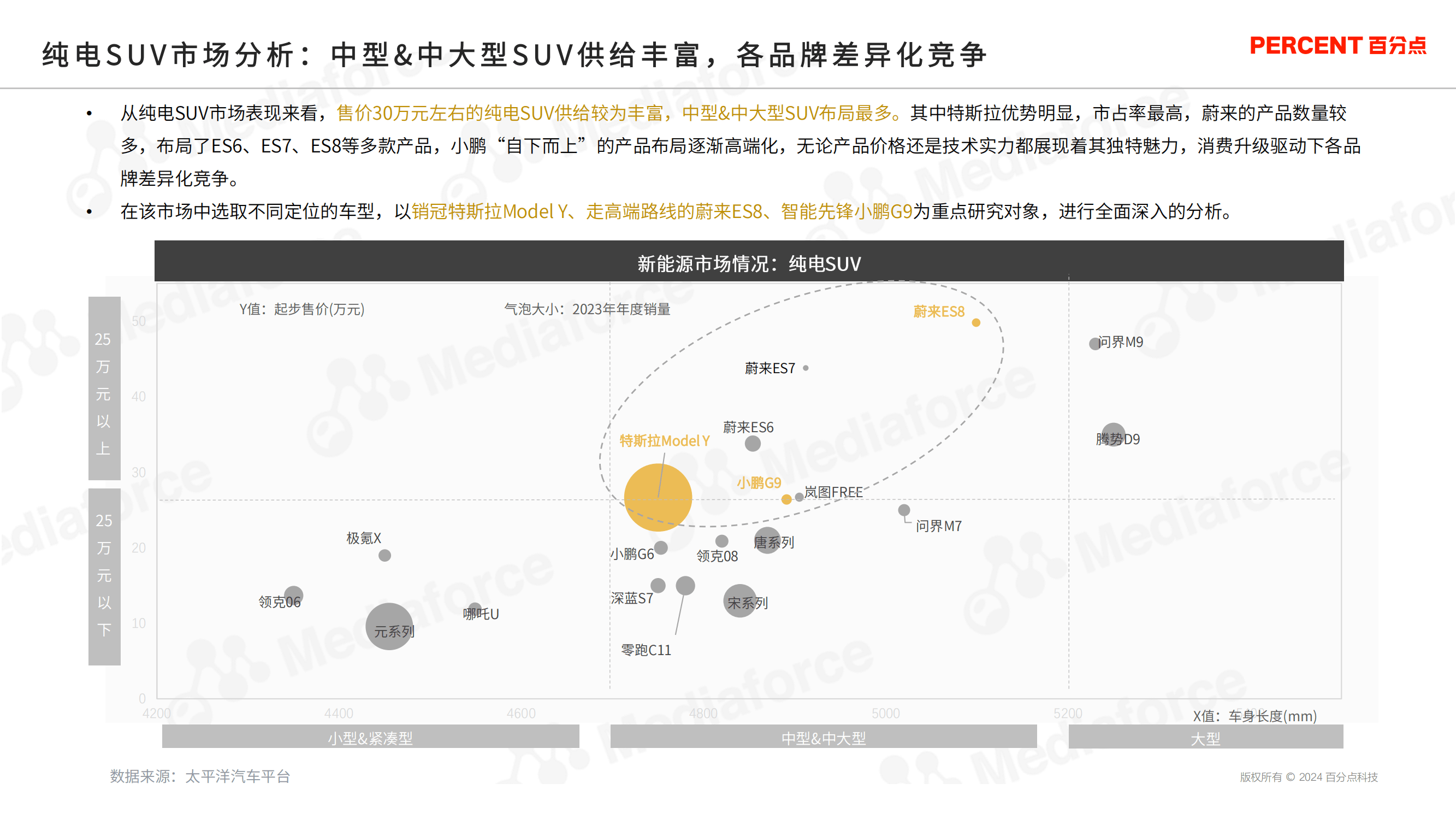This screenshot has height=819, width=1456.
Task: Click the 小鹏G6 label
Action: pyautogui.click(x=632, y=553)
